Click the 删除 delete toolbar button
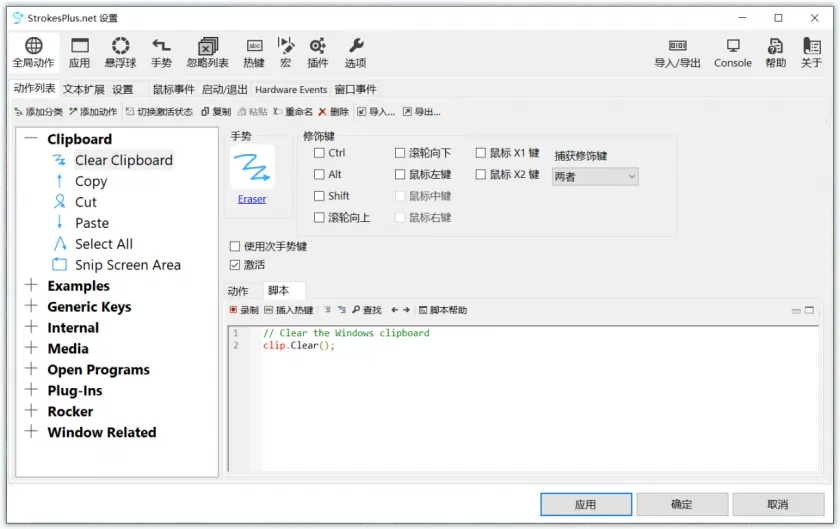Image resolution: width=840 pixels, height=529 pixels. [333, 111]
